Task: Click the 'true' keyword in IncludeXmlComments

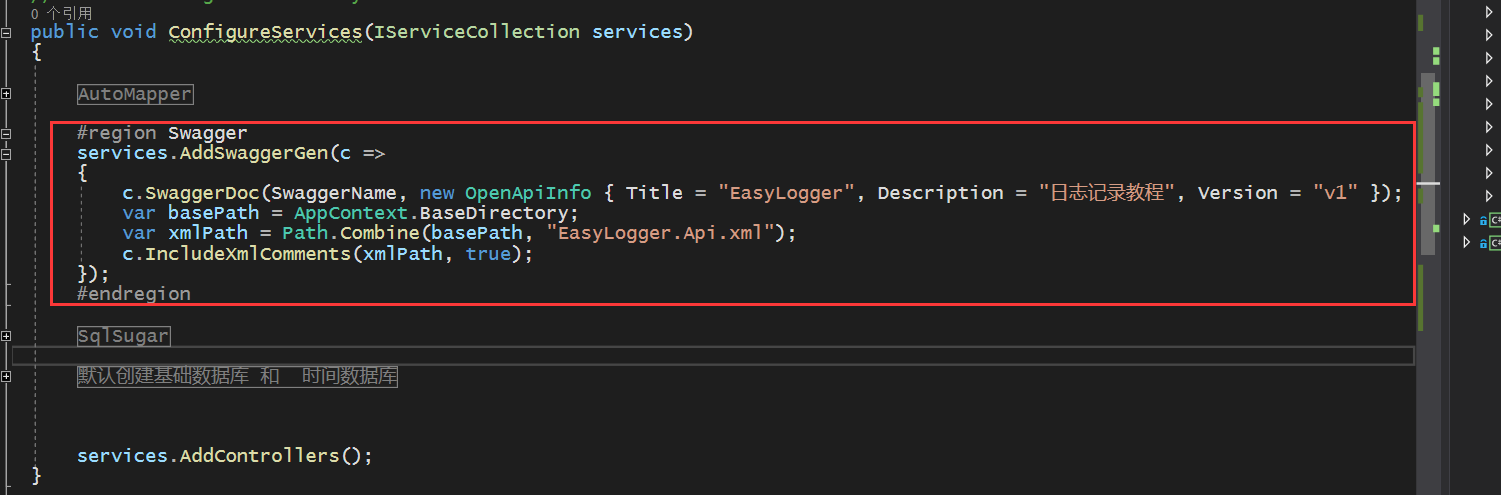Action: click(x=488, y=254)
